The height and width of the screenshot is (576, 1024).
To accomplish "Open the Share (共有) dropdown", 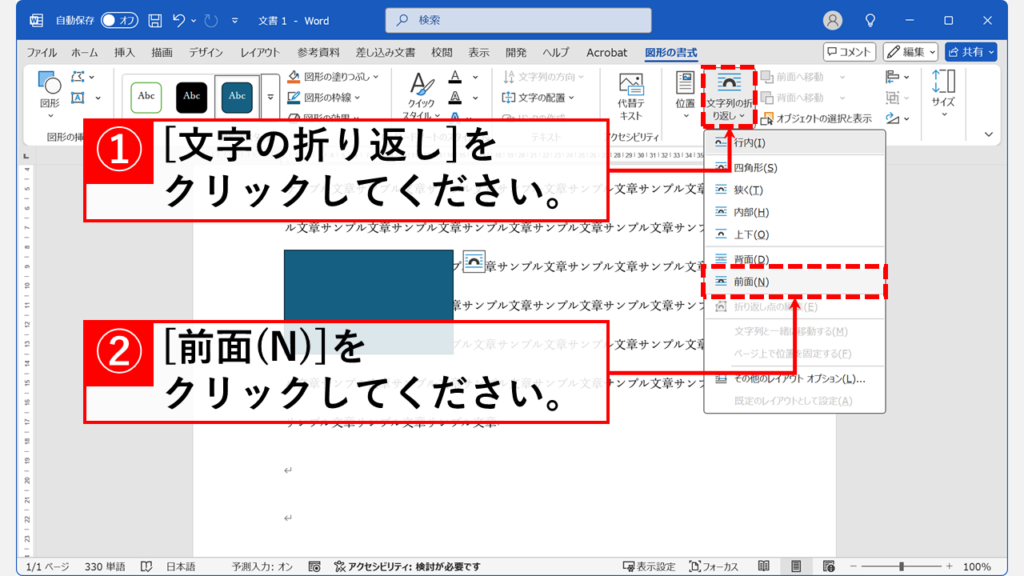I will point(970,52).
